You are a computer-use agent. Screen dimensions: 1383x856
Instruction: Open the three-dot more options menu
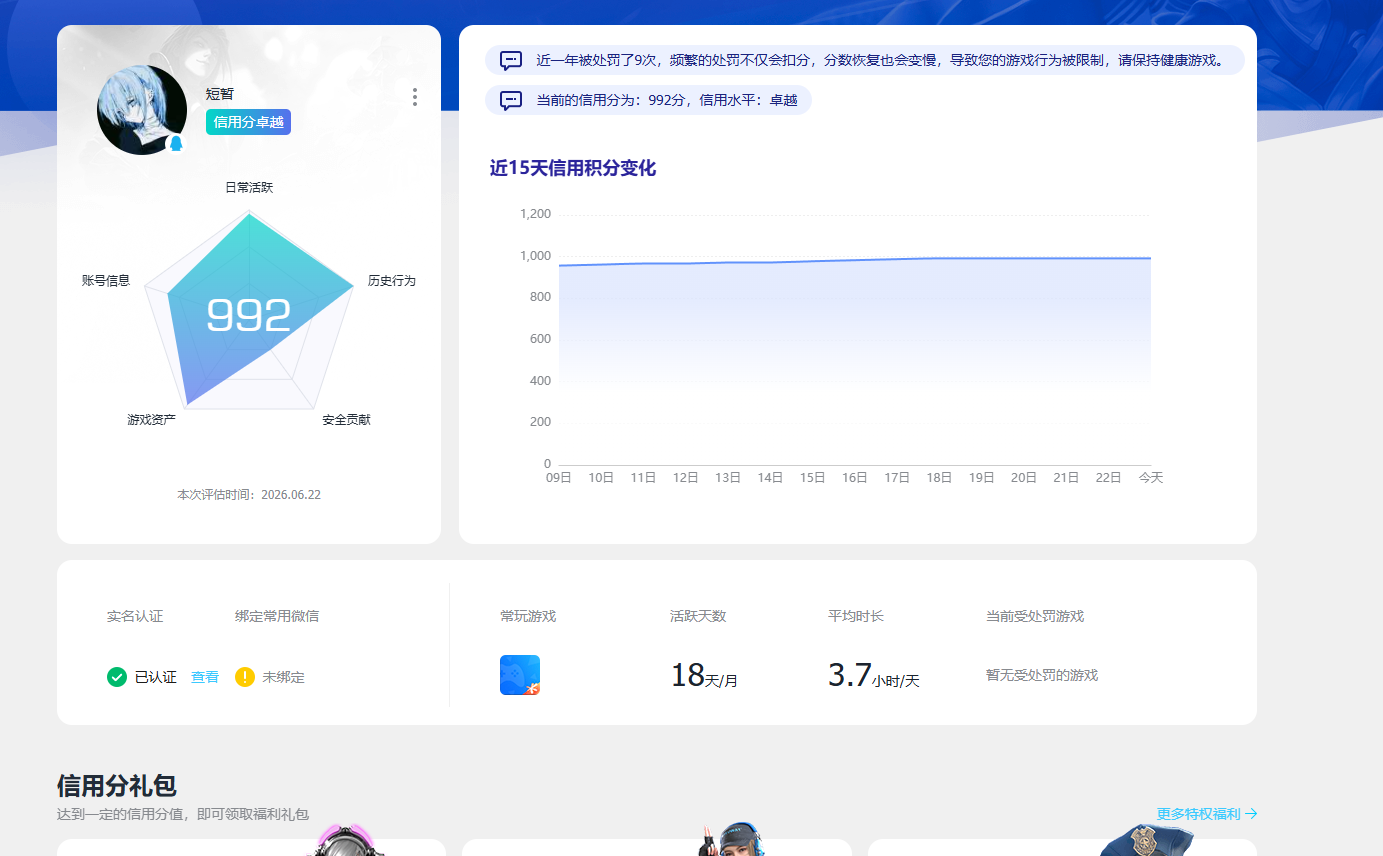point(414,97)
